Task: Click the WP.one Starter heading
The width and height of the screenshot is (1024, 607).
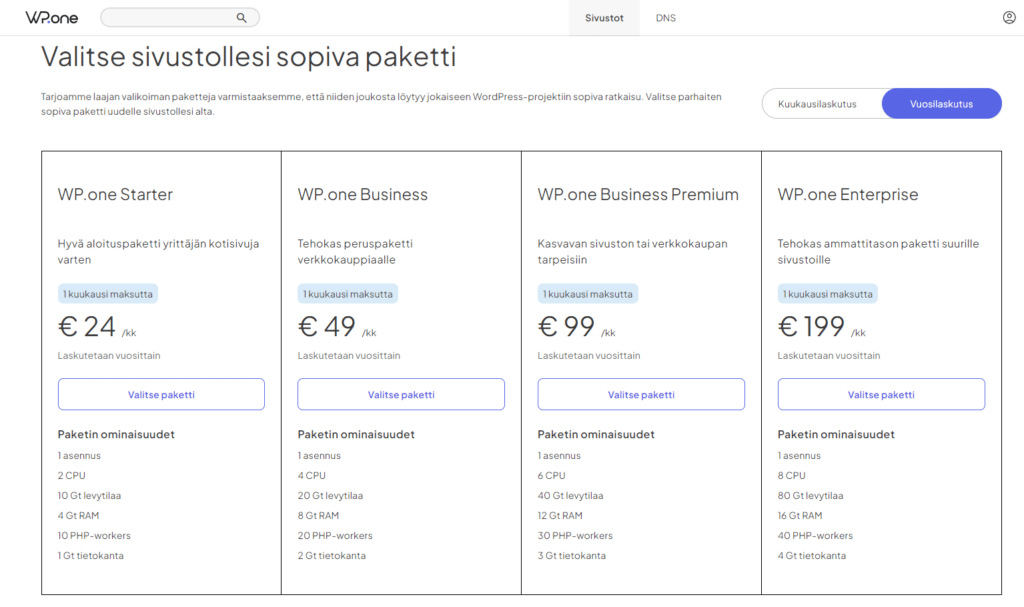Action: point(115,195)
